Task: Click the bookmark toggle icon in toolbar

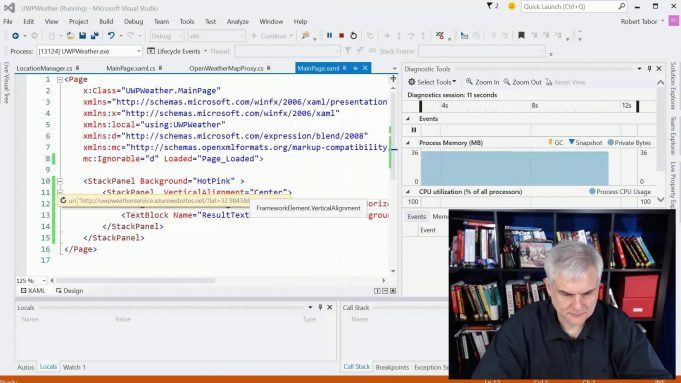Action: 521,36
